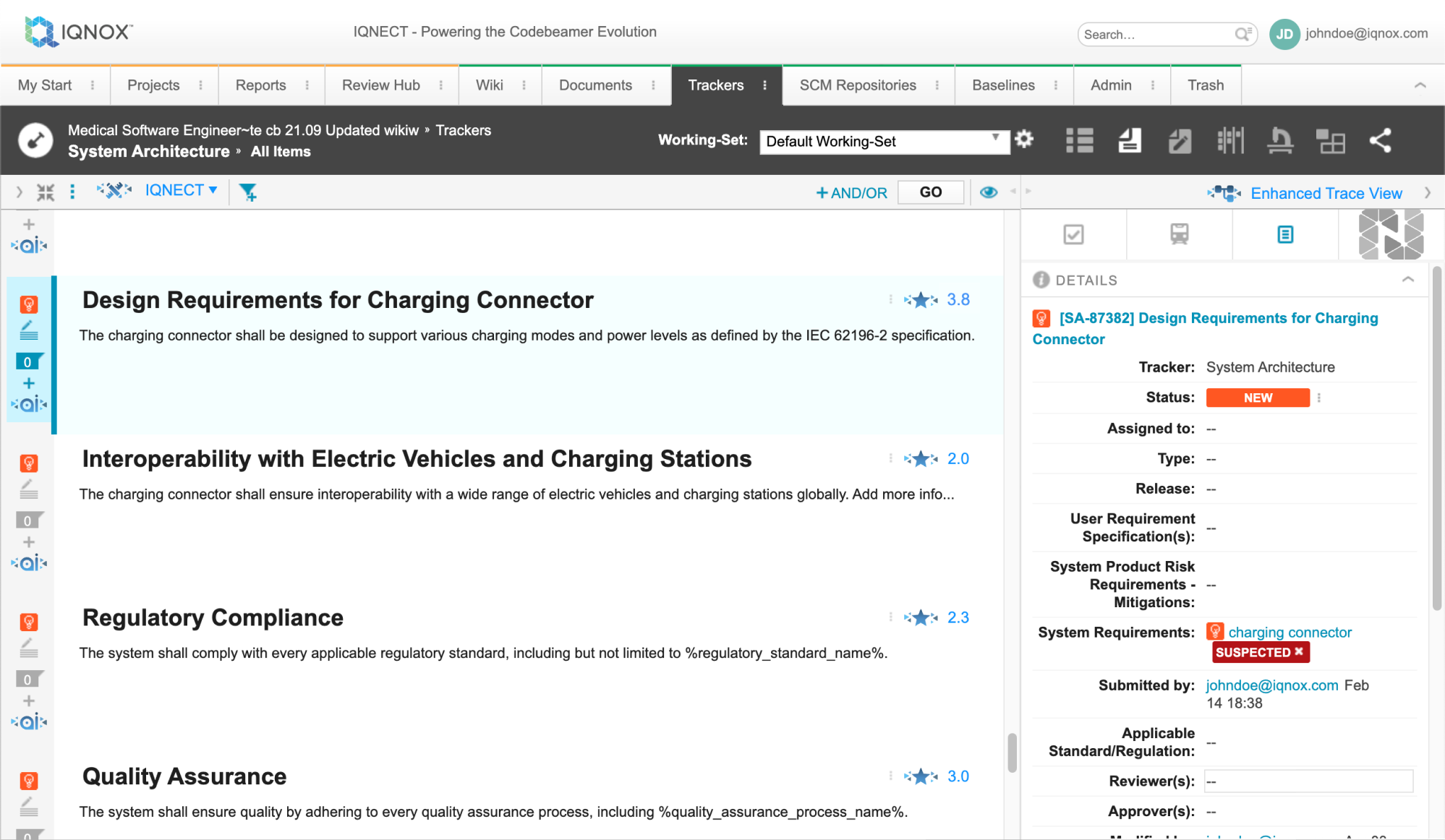The width and height of the screenshot is (1445, 840).
Task: Open the charging connector requirement link
Action: [x=1290, y=633]
